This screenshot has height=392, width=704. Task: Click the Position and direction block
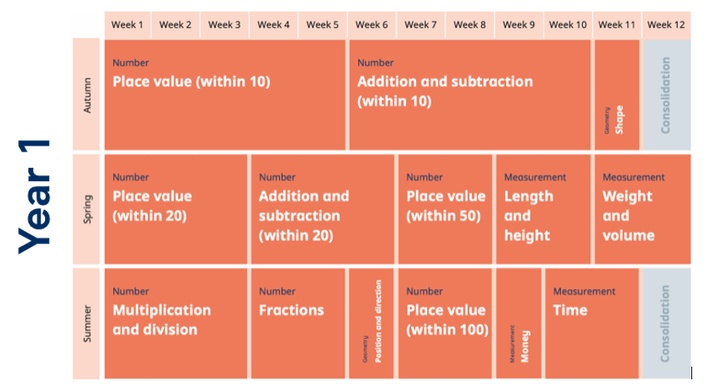pos(371,323)
